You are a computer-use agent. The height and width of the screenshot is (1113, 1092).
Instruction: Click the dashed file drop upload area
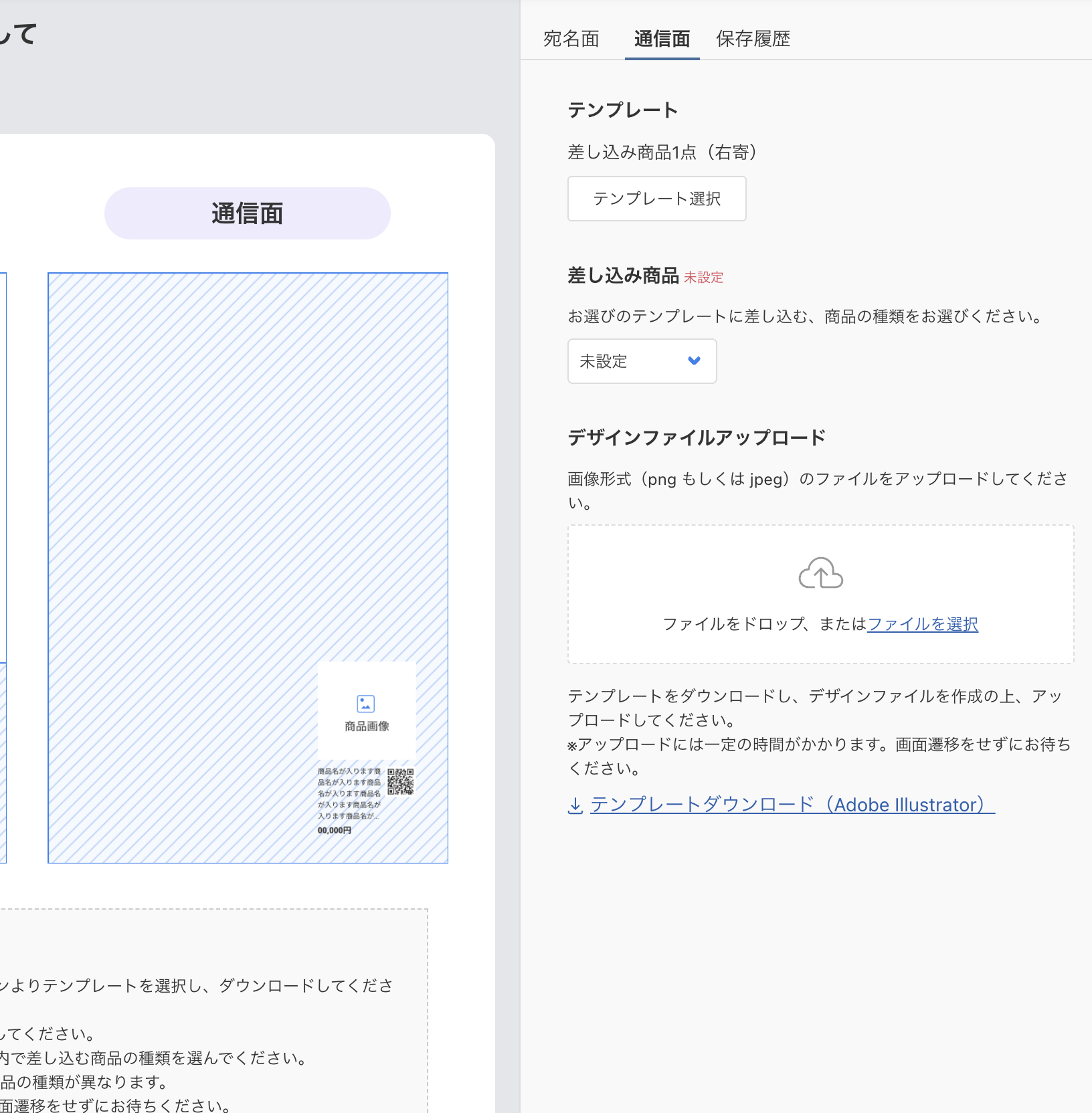820,594
